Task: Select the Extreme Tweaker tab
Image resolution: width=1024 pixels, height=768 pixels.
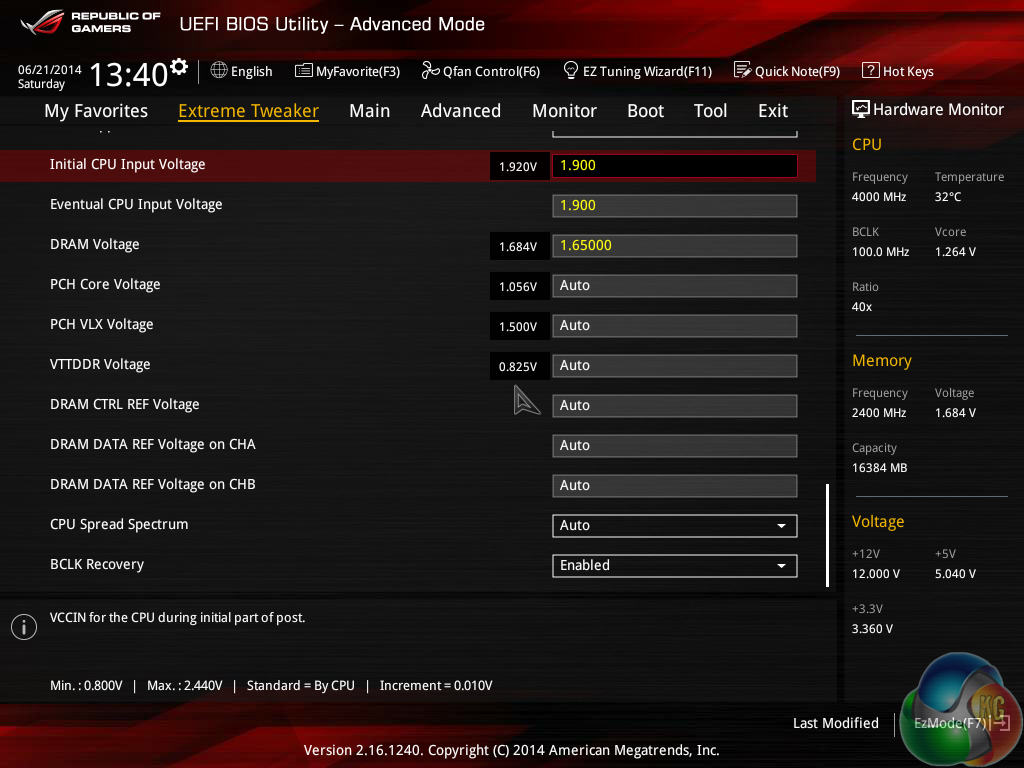Action: [x=248, y=111]
